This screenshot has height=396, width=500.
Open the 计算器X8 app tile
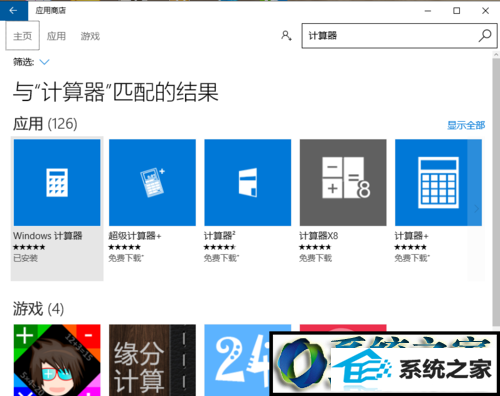coord(343,182)
